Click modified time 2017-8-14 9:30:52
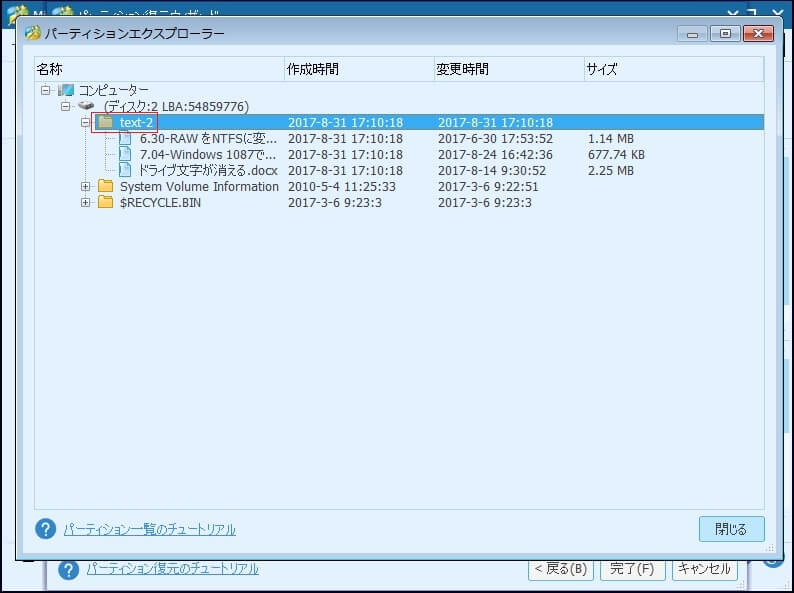The height and width of the screenshot is (593, 794). (492, 171)
